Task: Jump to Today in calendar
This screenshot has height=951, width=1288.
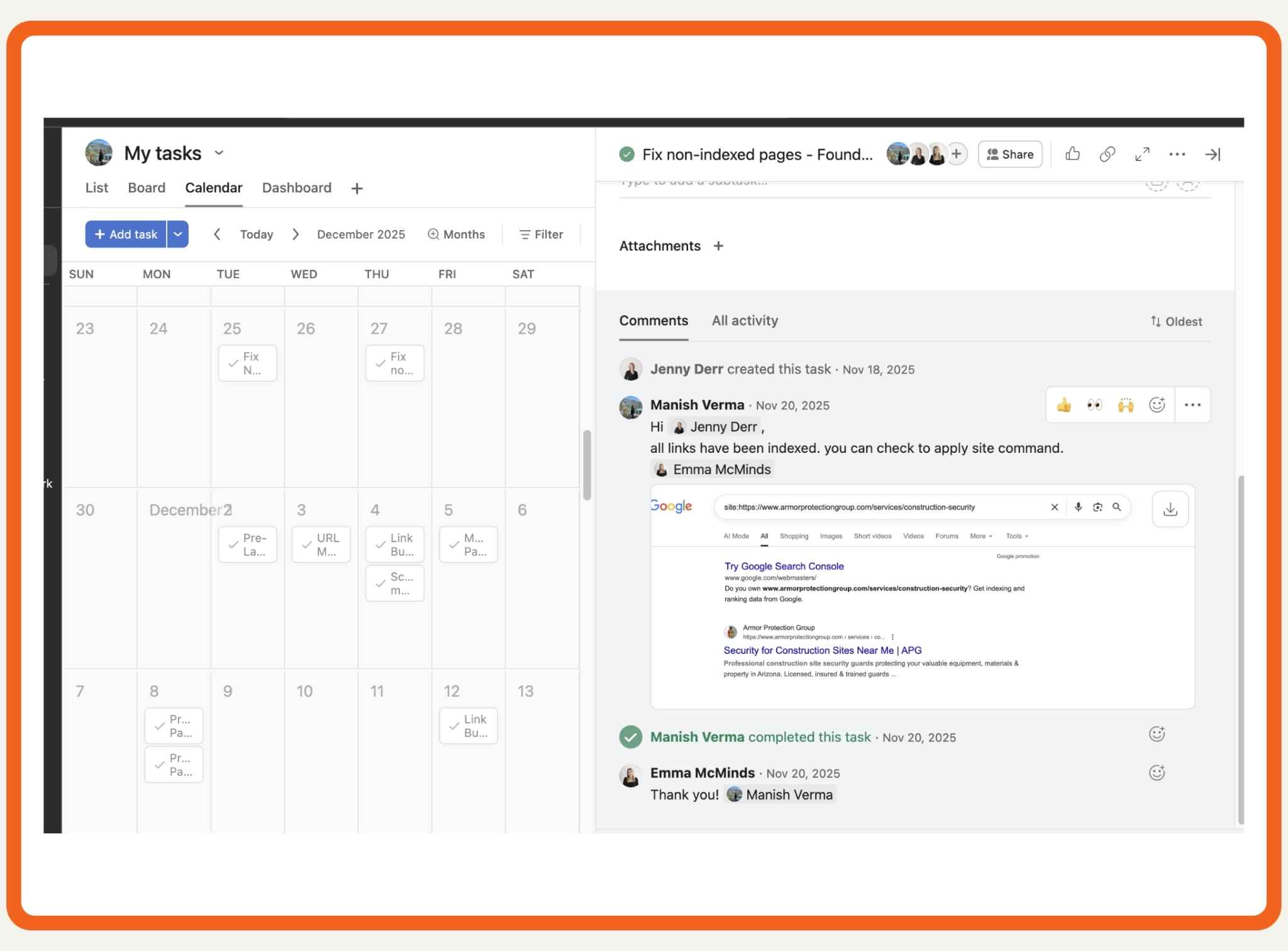Action: 257,234
